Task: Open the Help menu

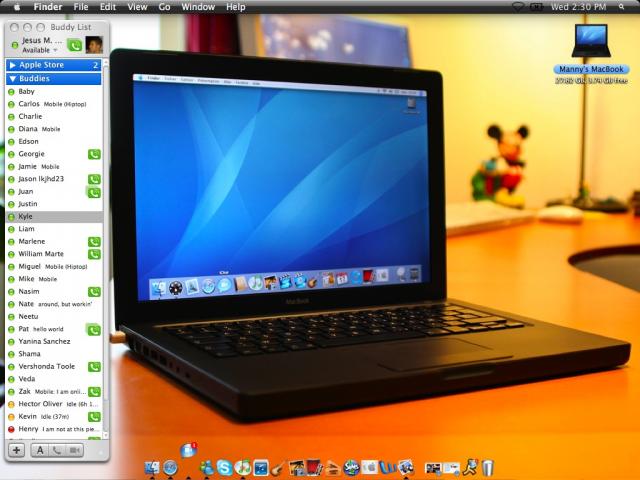Action: click(x=236, y=7)
